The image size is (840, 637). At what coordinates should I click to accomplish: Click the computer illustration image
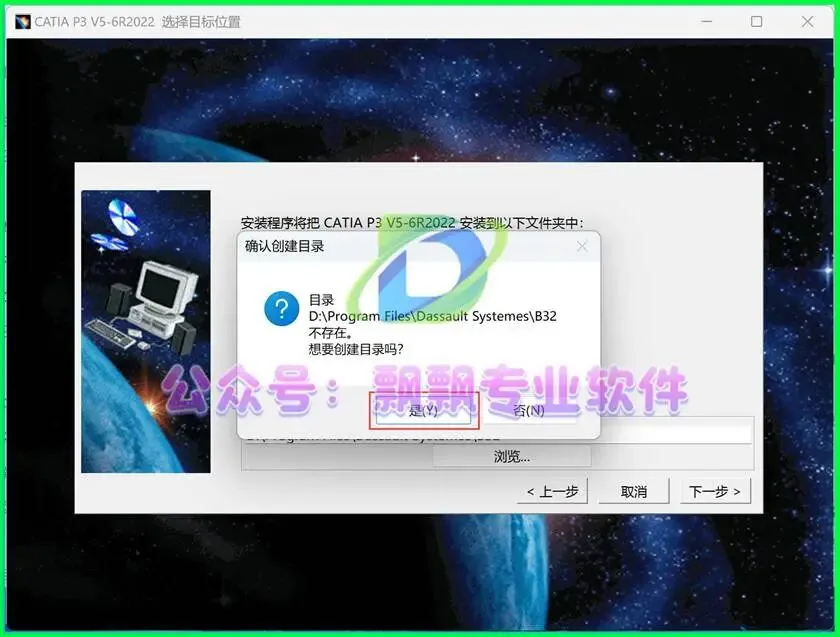(x=146, y=332)
